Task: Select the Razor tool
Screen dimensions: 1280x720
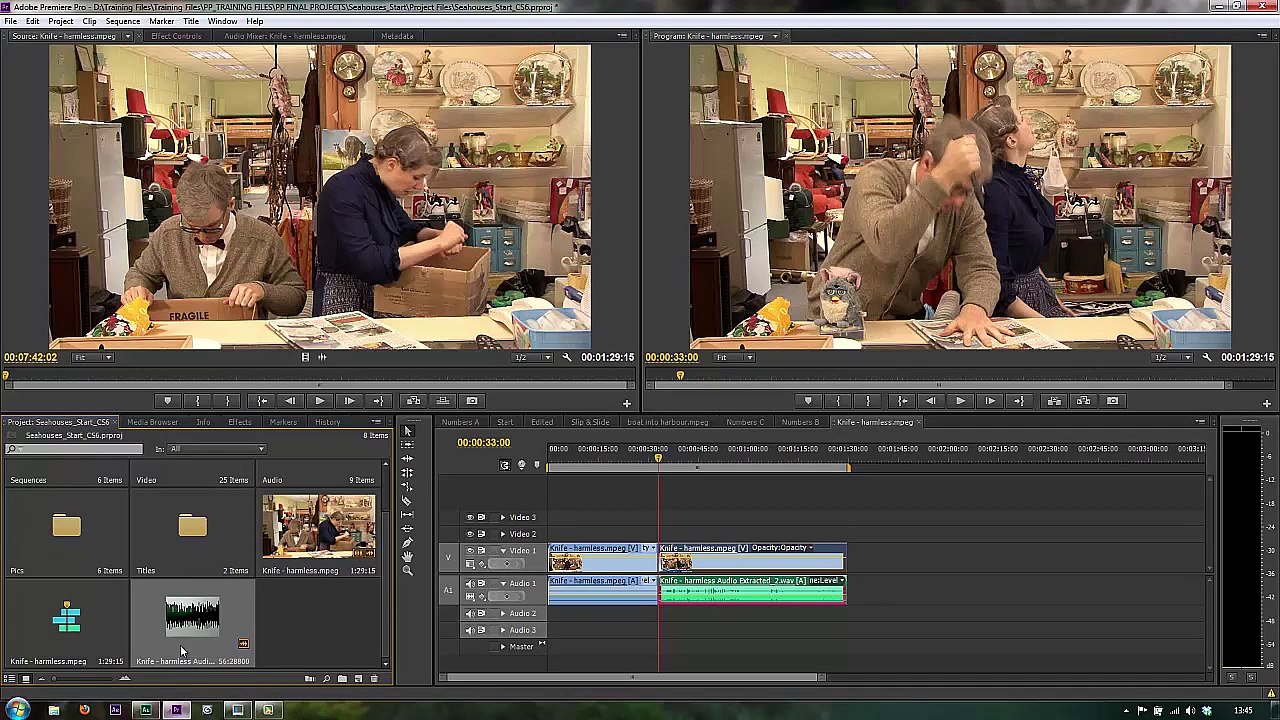Action: click(407, 501)
